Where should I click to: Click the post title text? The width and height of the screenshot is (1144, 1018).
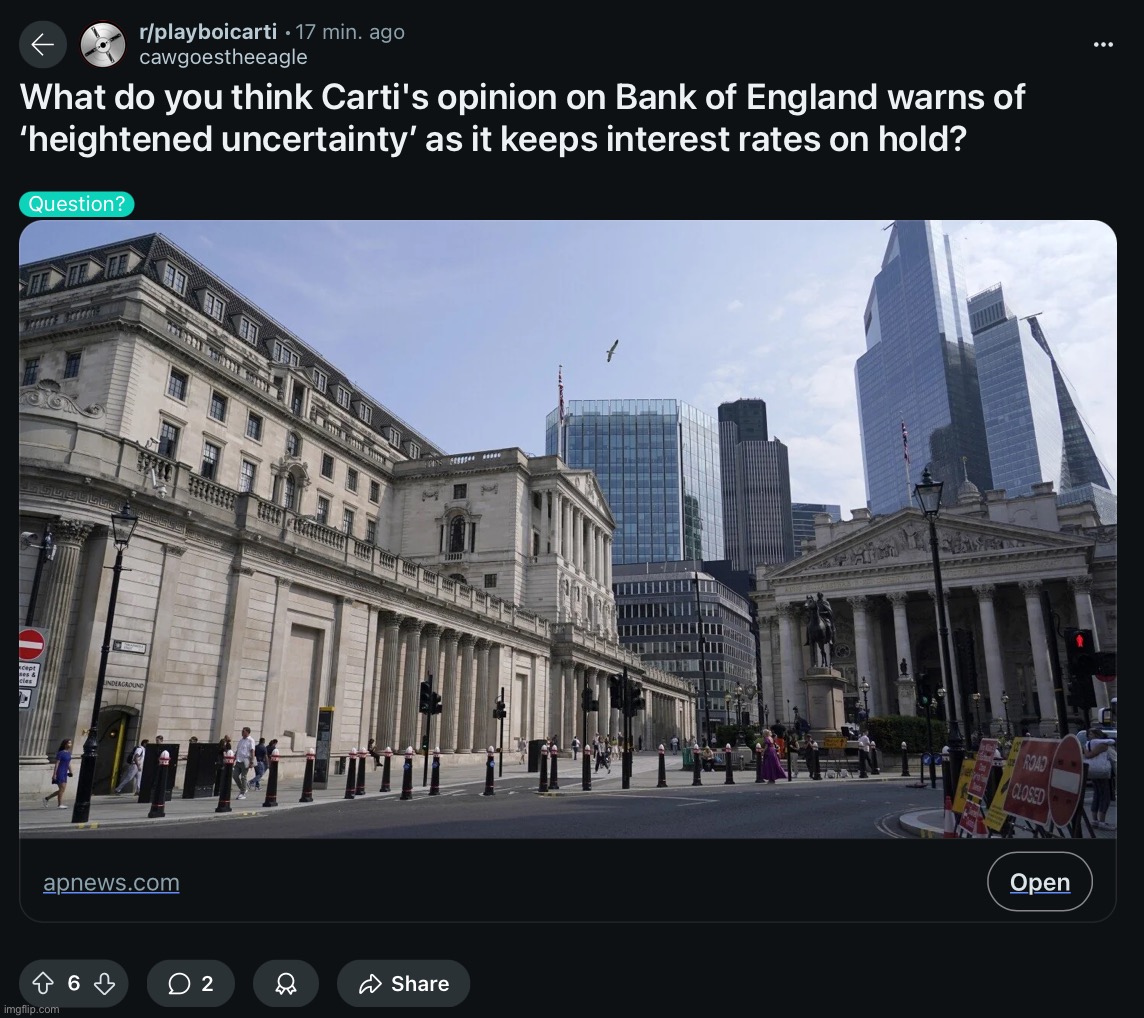pos(522,117)
